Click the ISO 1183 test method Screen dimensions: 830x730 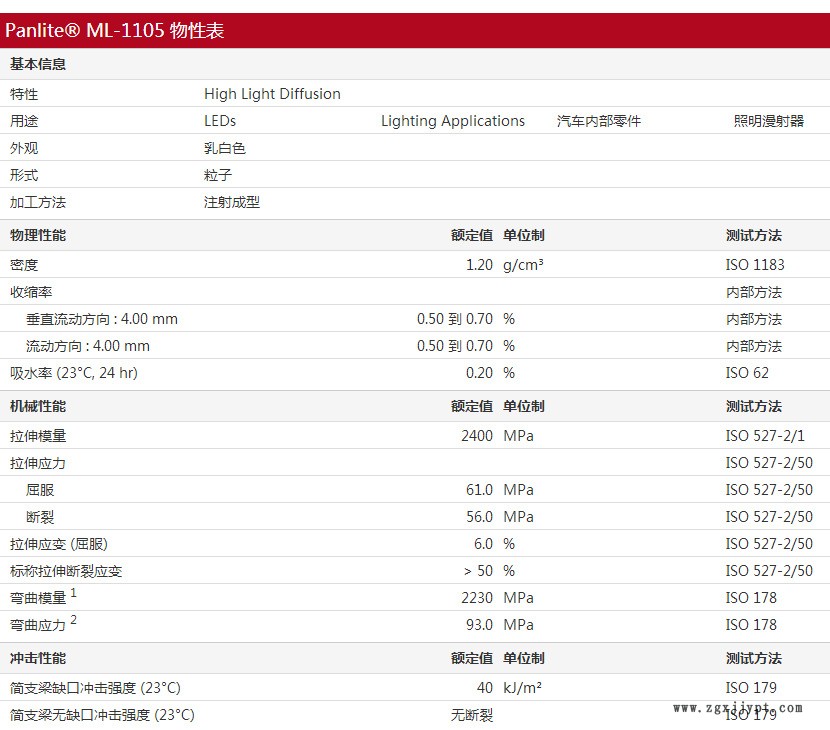755,265
